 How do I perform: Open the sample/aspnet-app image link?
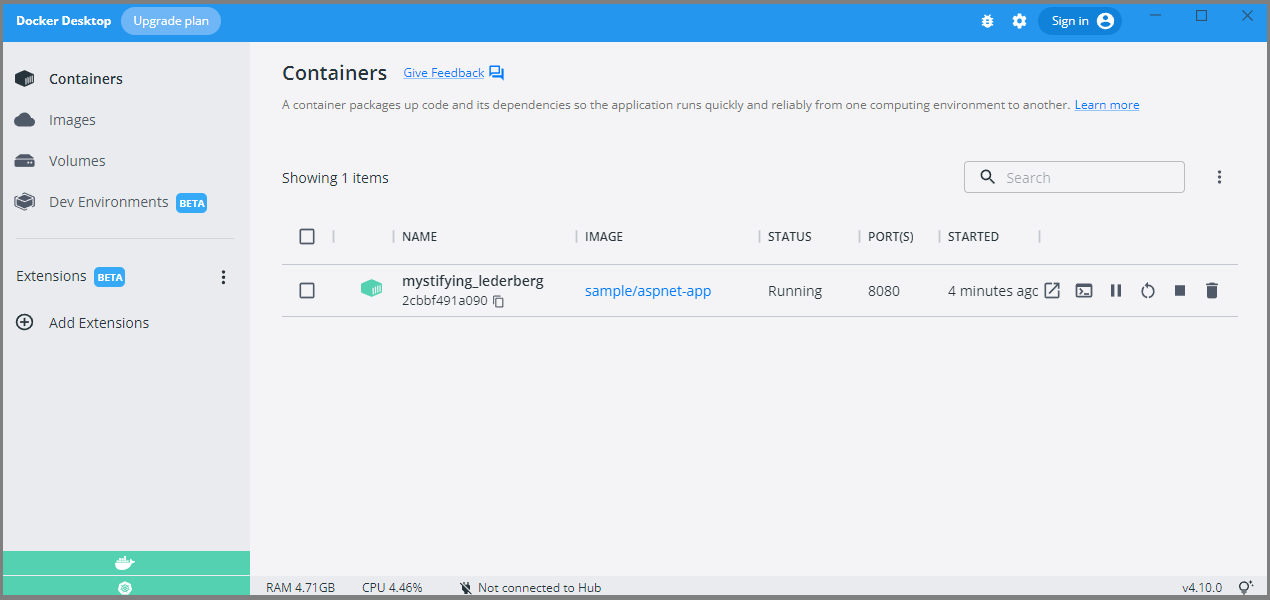coord(648,291)
